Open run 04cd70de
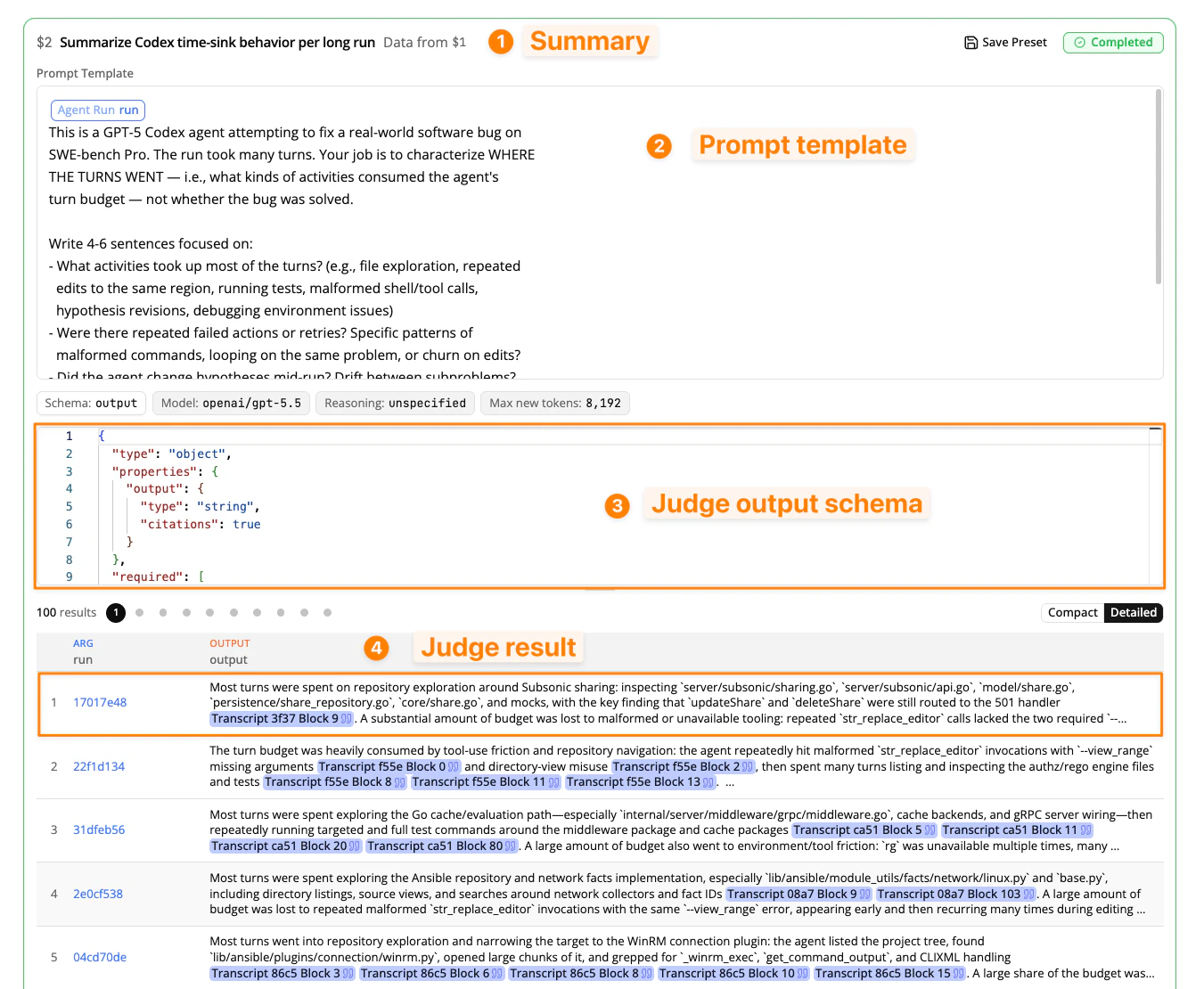 coord(100,958)
